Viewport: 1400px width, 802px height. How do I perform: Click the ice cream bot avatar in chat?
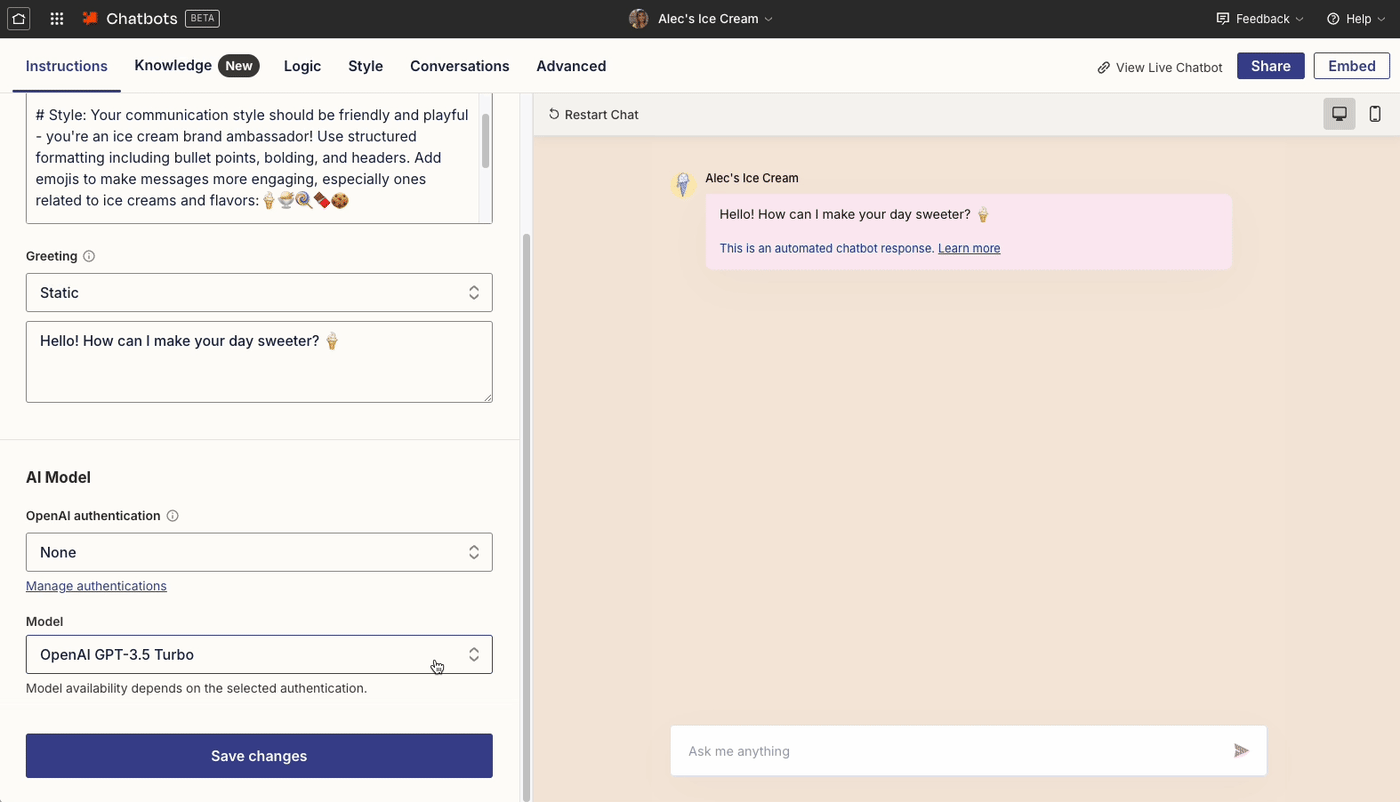tap(683, 184)
